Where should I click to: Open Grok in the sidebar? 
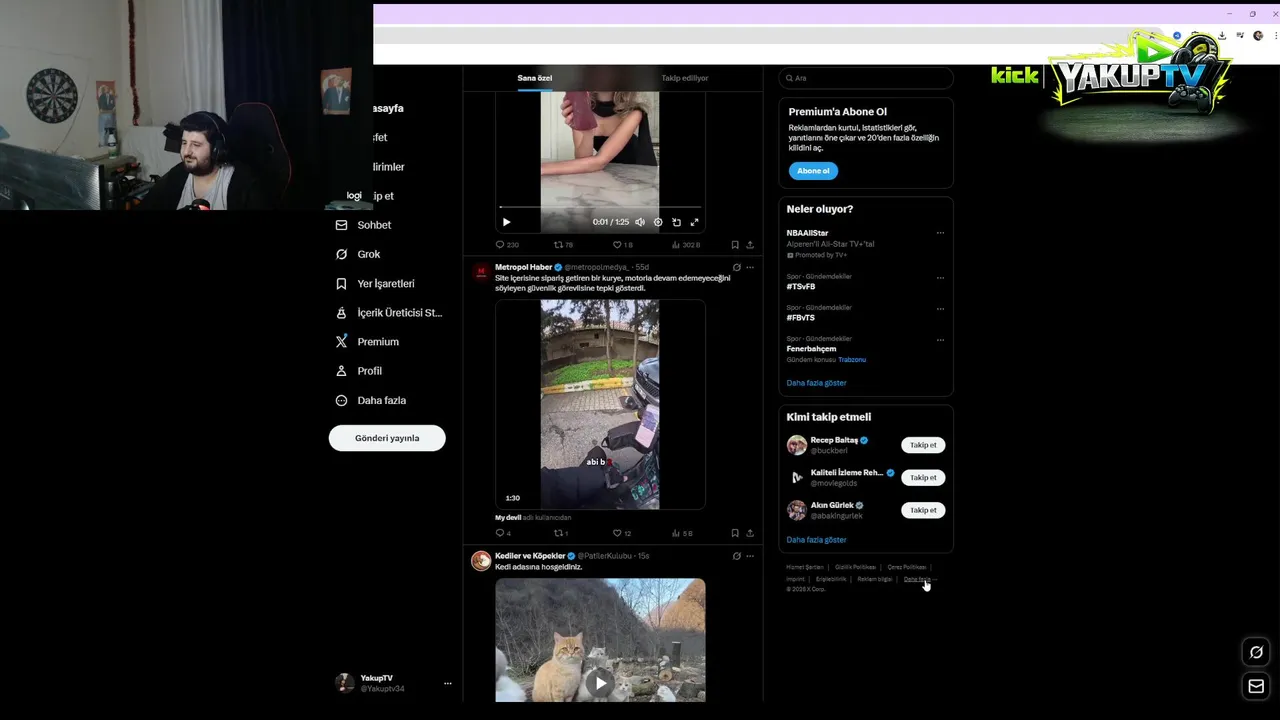pos(358,254)
